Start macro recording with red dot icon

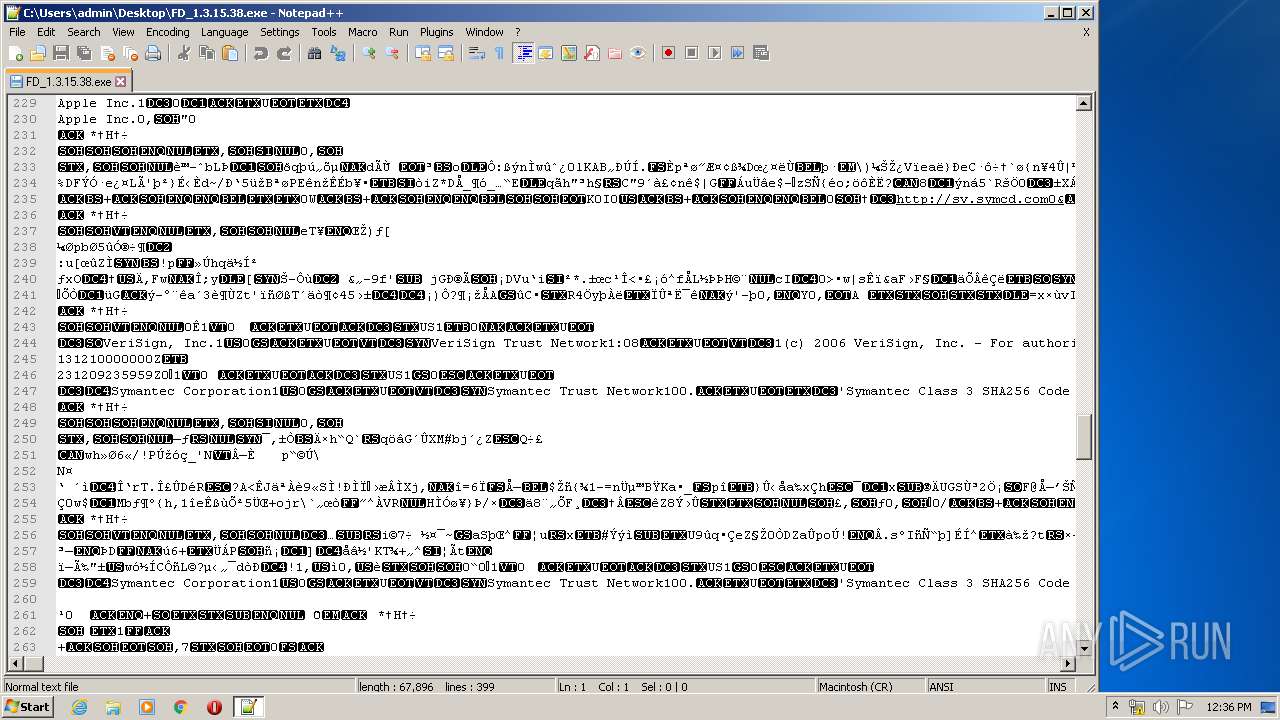(x=668, y=53)
